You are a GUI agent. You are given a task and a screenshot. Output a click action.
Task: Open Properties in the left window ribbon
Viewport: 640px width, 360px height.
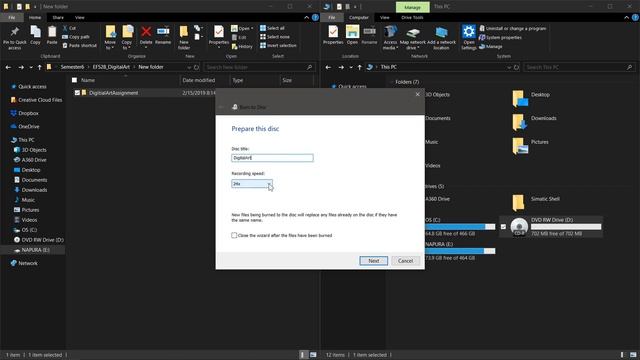(219, 36)
